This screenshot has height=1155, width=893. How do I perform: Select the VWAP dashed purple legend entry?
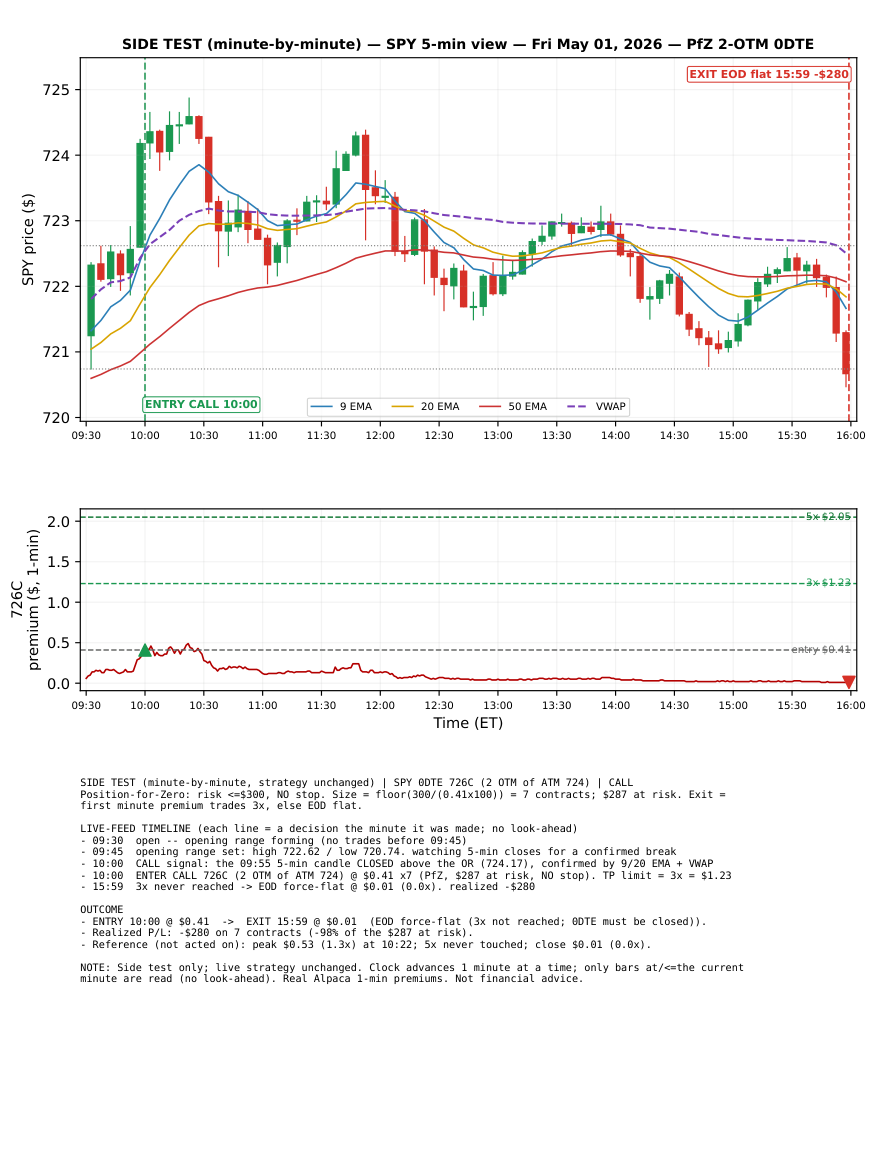(598, 407)
